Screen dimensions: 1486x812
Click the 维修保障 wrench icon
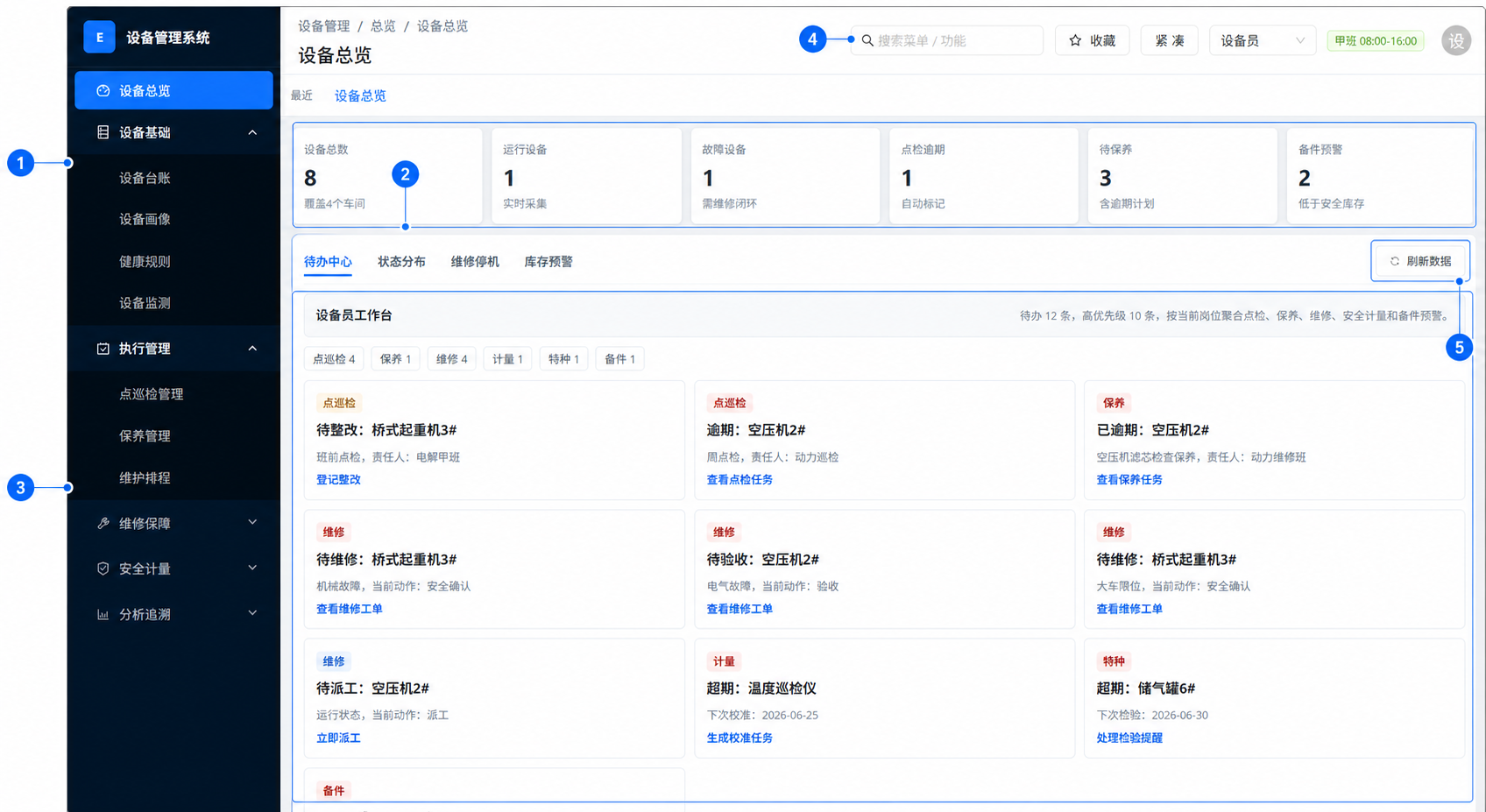pyautogui.click(x=103, y=524)
